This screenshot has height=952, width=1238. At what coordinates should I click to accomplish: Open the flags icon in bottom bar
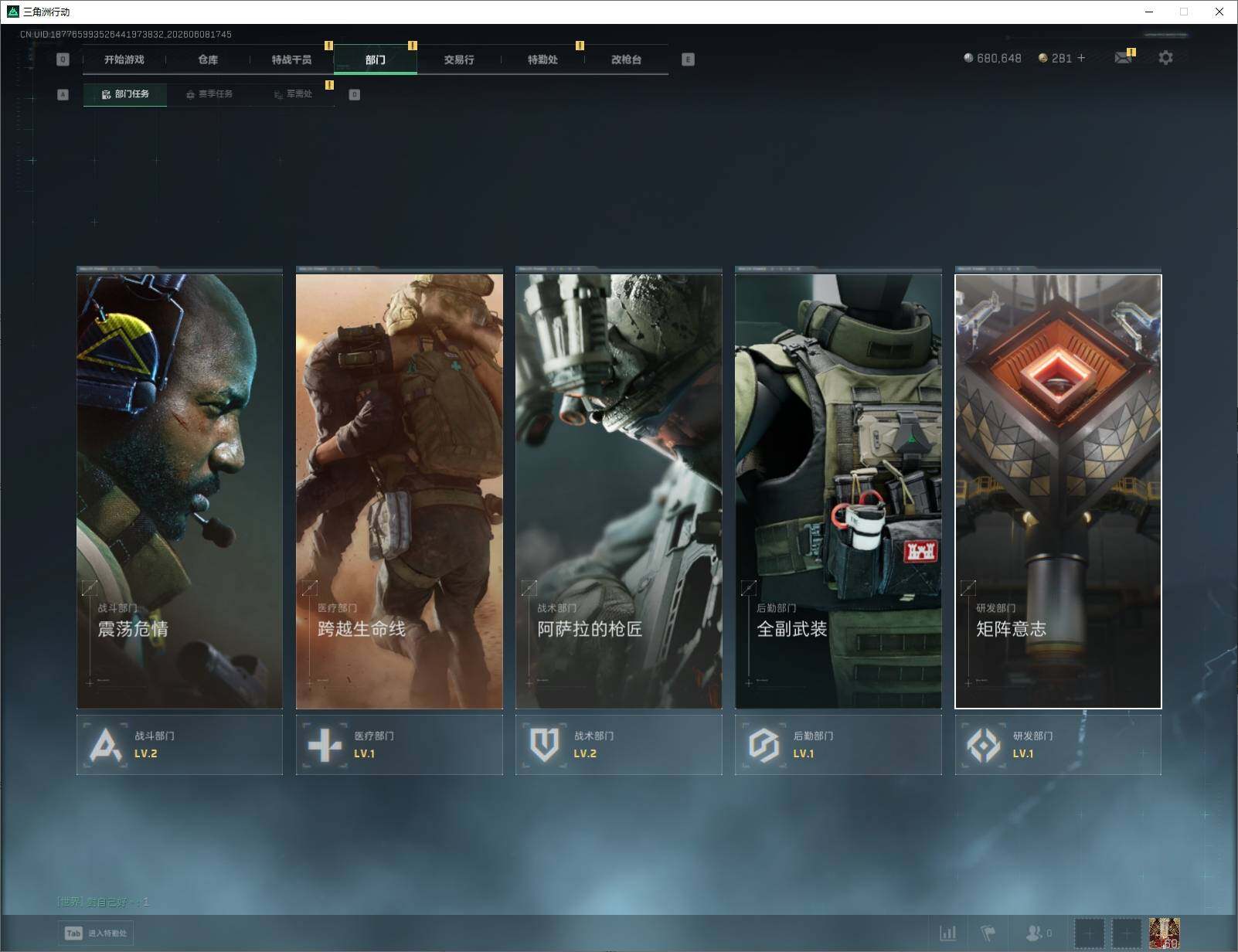click(988, 933)
